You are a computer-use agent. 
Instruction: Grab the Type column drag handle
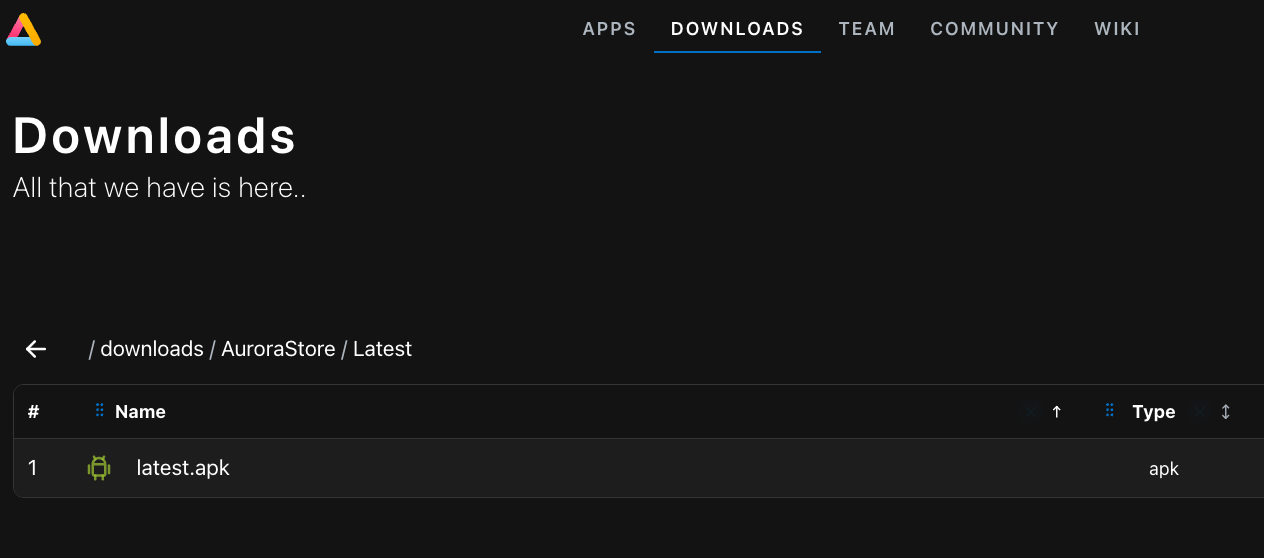(x=1109, y=411)
